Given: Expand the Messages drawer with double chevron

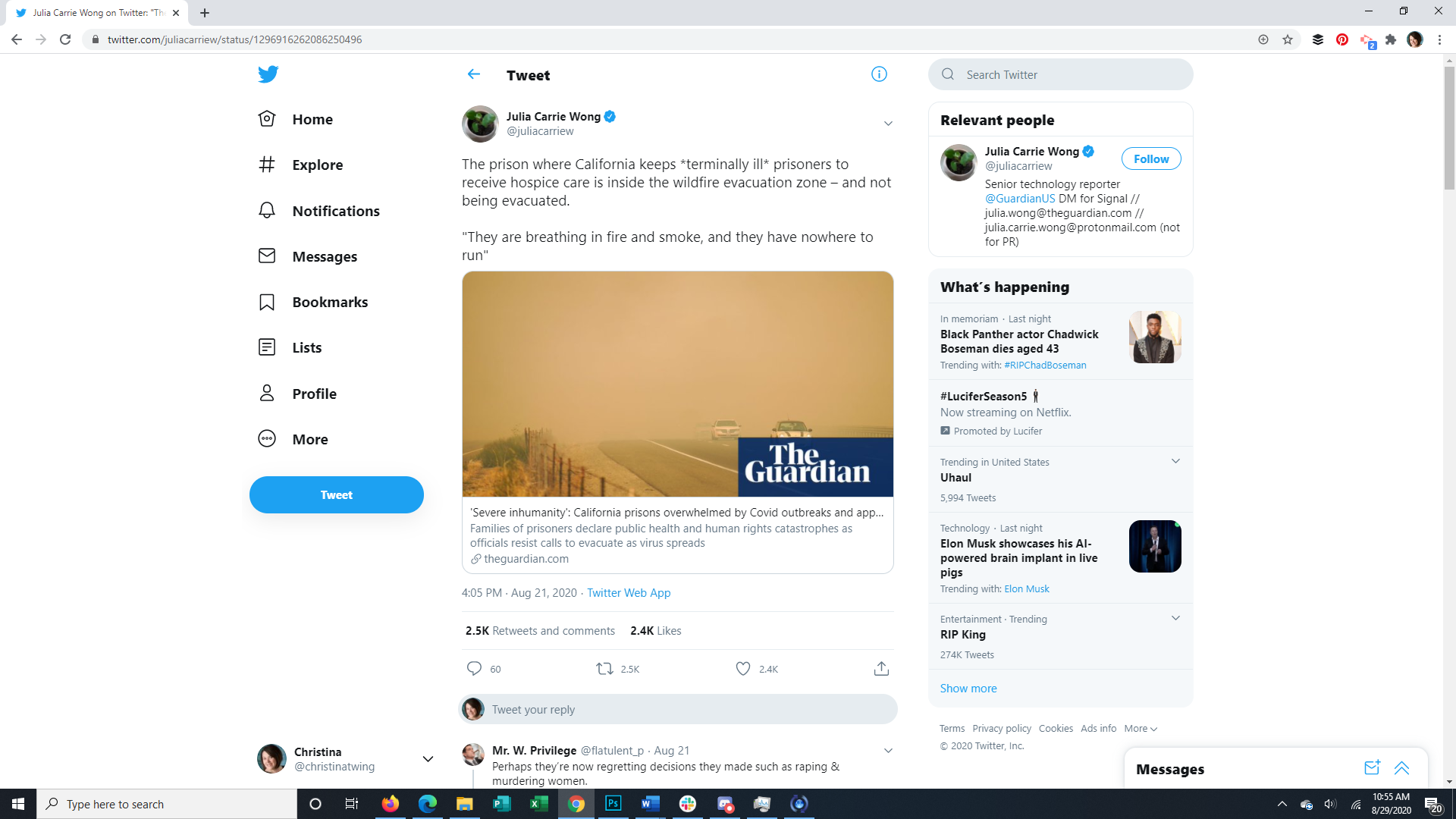Looking at the screenshot, I should point(1401,767).
